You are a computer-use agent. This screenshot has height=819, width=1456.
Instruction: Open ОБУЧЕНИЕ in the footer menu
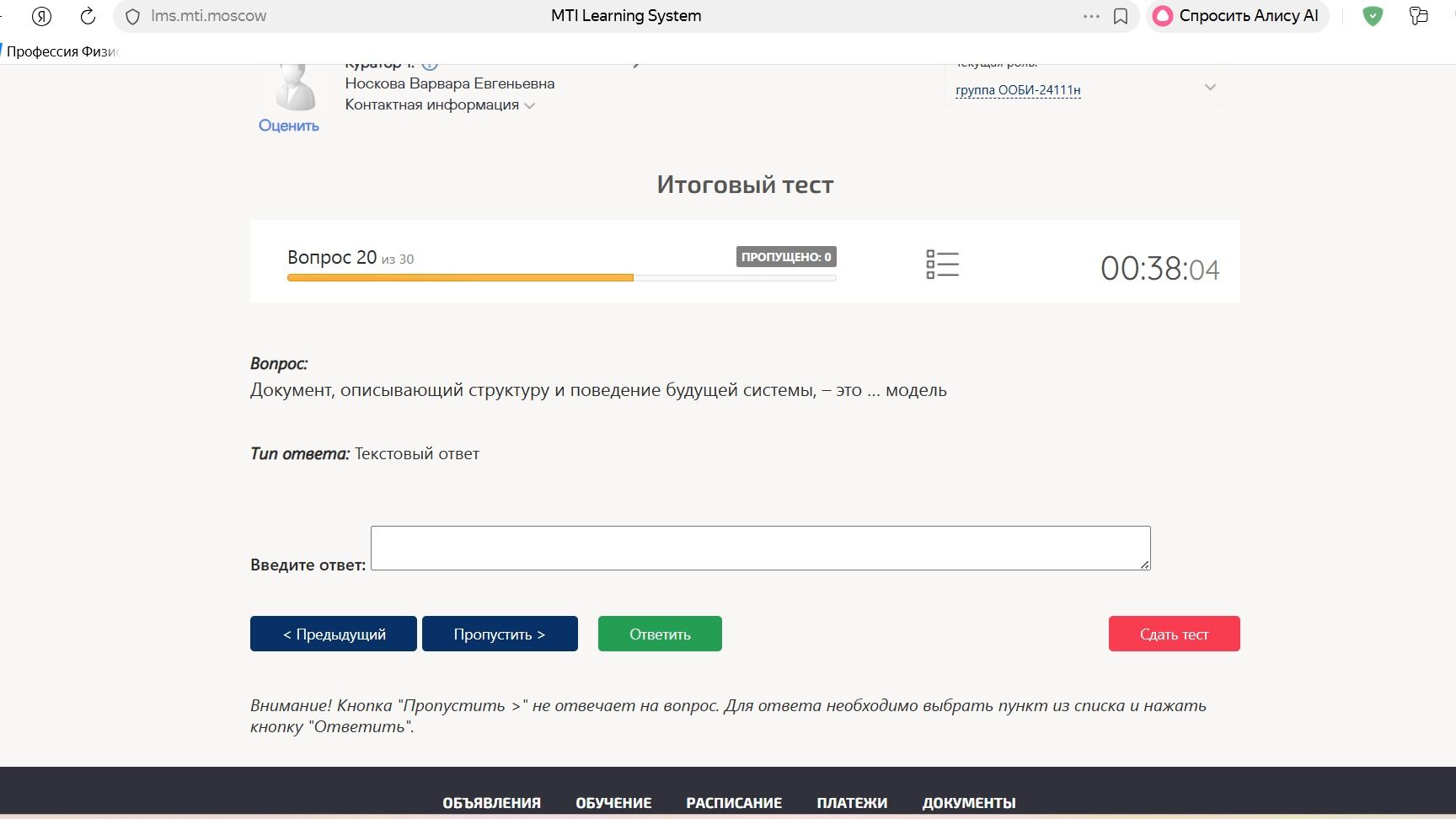613,803
